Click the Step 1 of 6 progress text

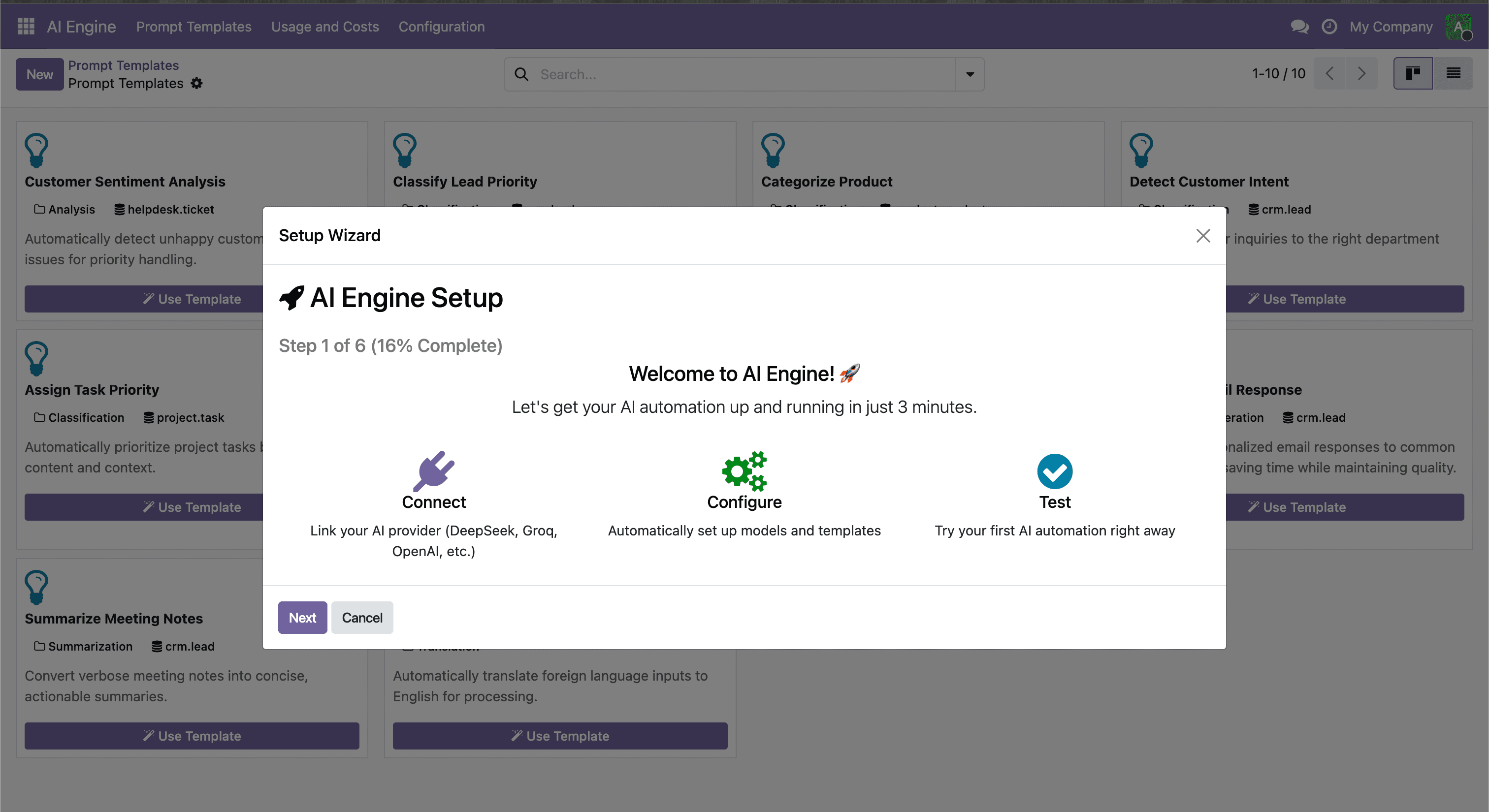pyautogui.click(x=390, y=345)
